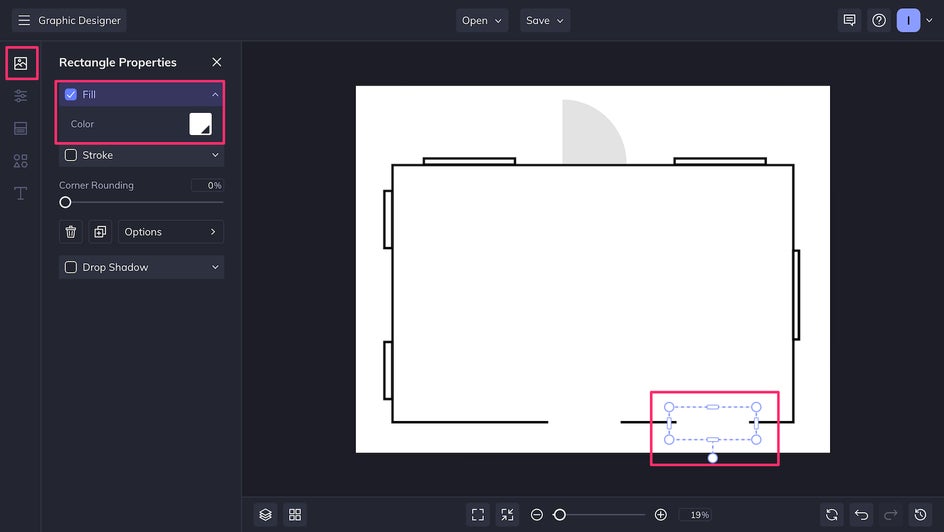Enable the Drop Shadow checkbox

tap(71, 267)
